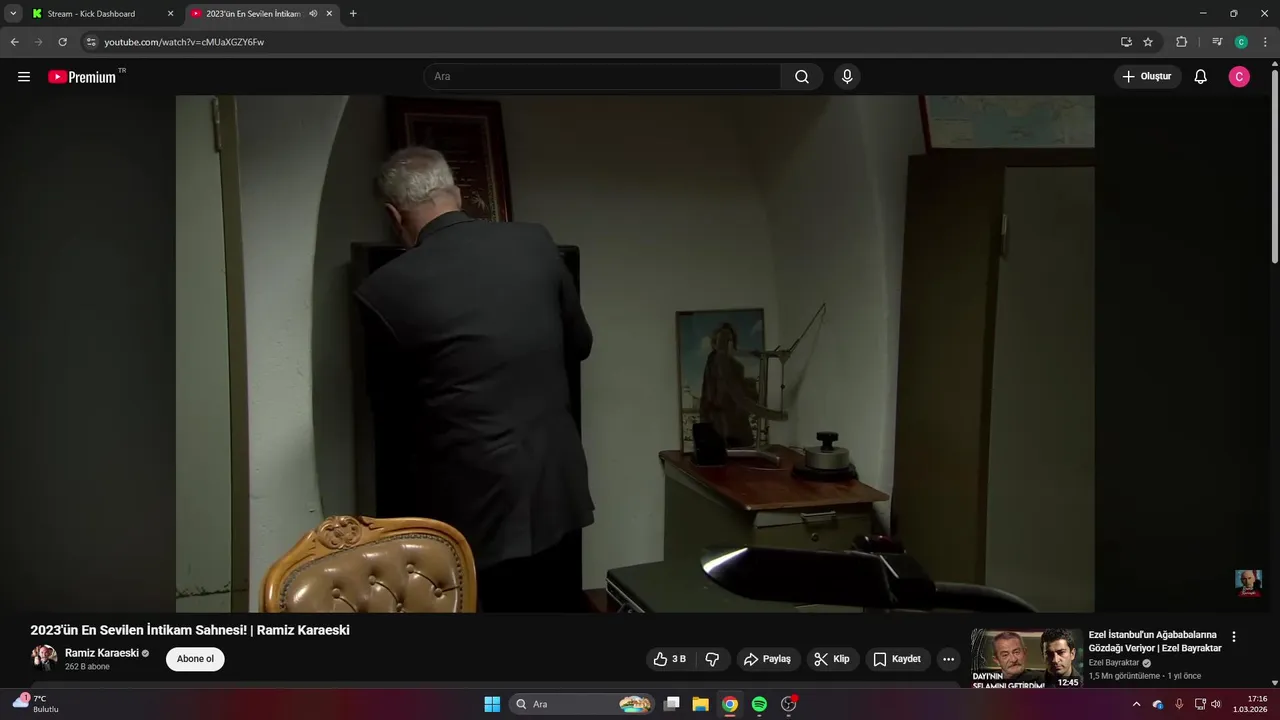The width and height of the screenshot is (1280, 720).
Task: Click the Windows taskbar Ara search box
Action: tap(582, 704)
